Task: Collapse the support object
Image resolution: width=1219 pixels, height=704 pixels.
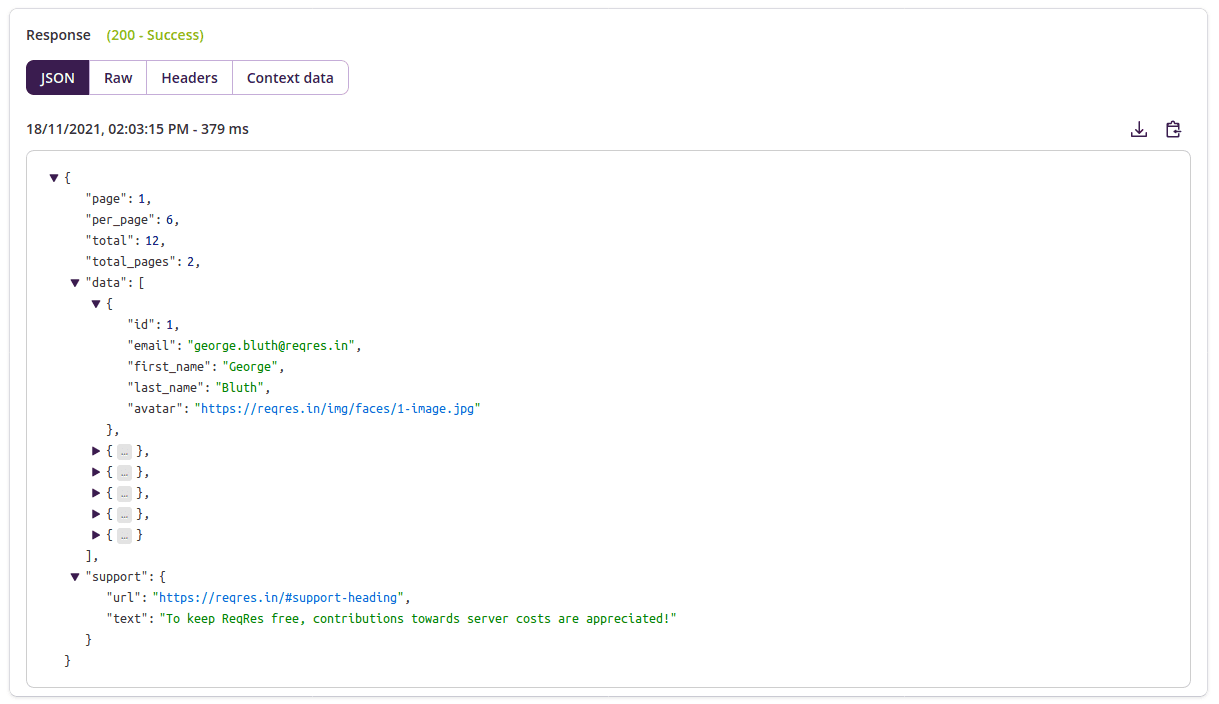Action: point(75,576)
